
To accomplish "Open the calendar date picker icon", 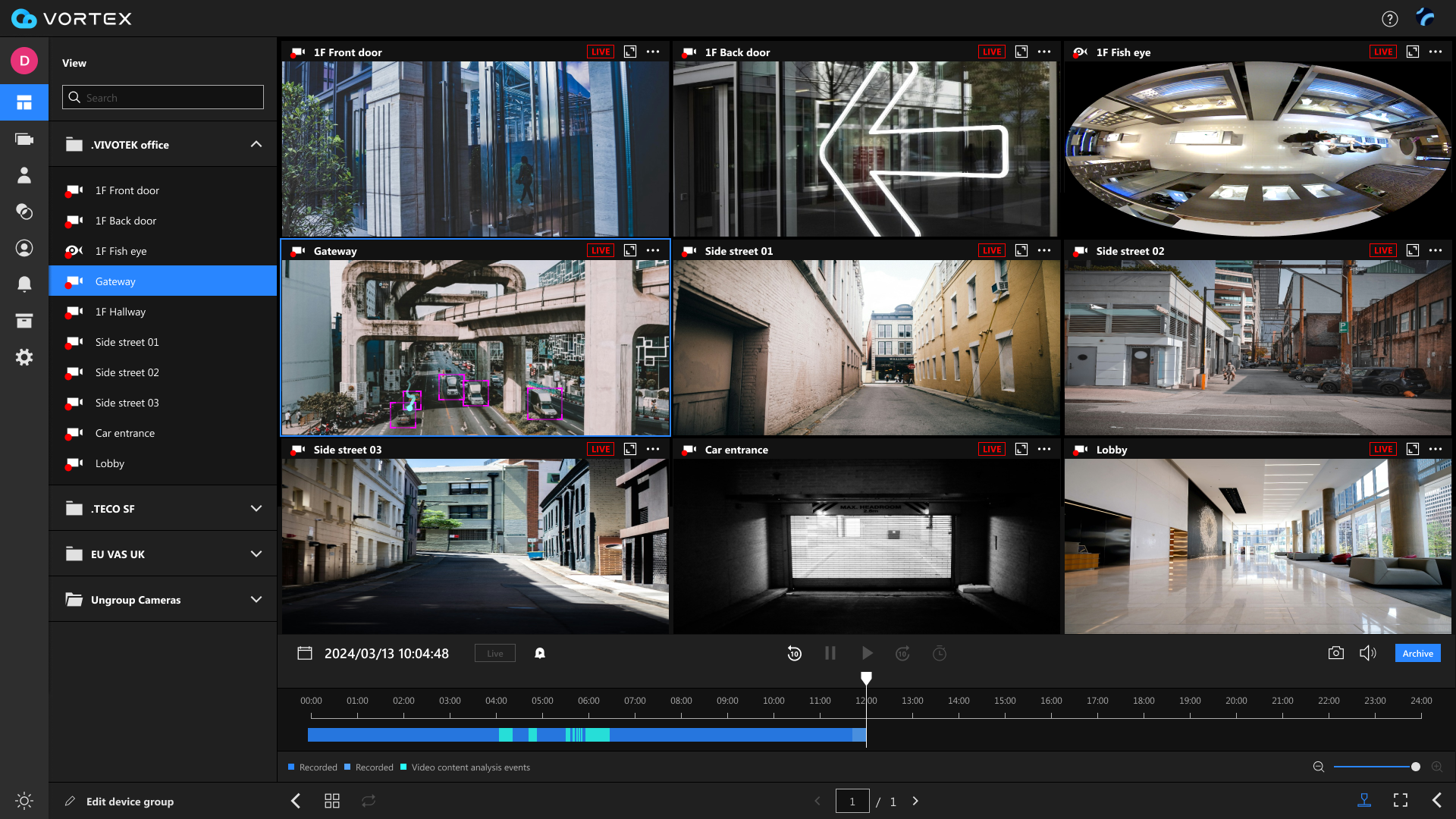I will click(305, 653).
